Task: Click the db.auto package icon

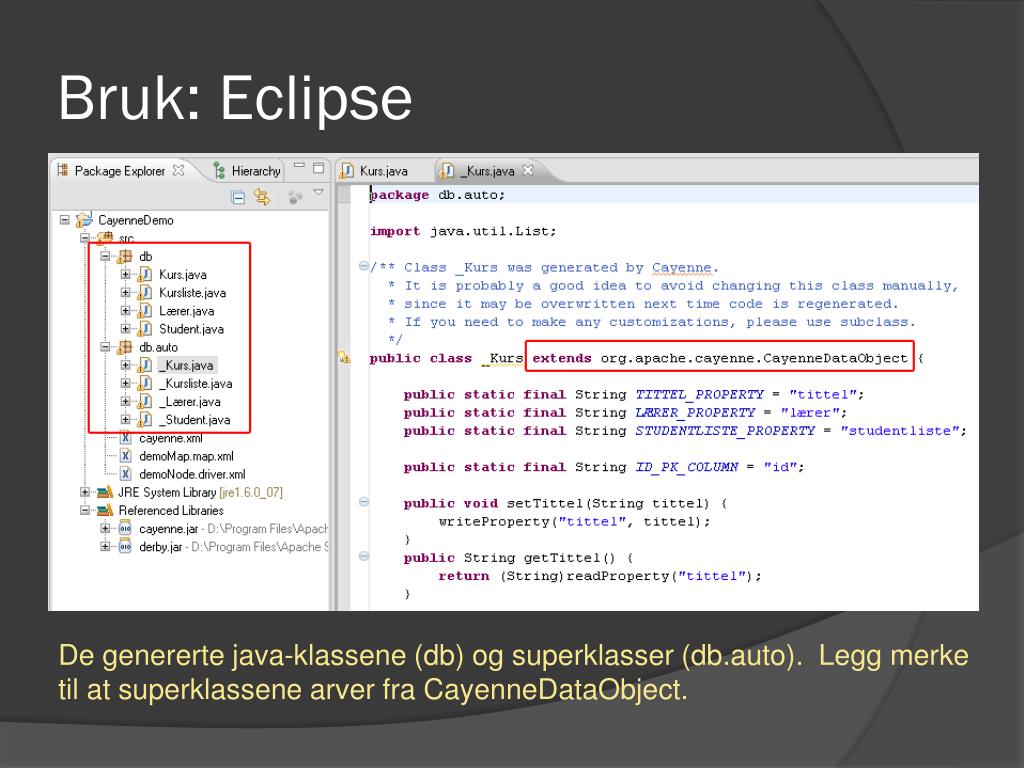Action: point(124,347)
